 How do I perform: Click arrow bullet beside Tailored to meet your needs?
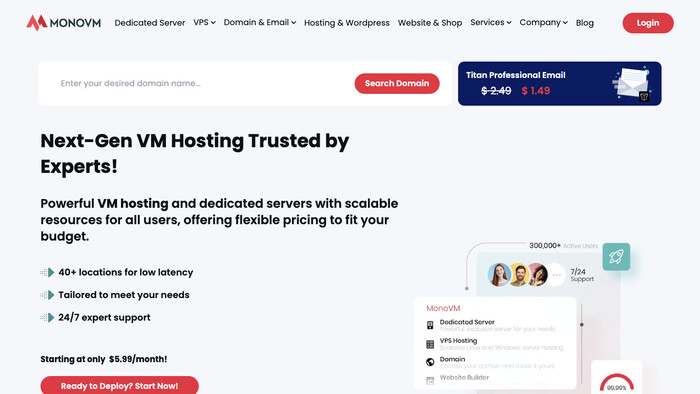[x=47, y=295]
